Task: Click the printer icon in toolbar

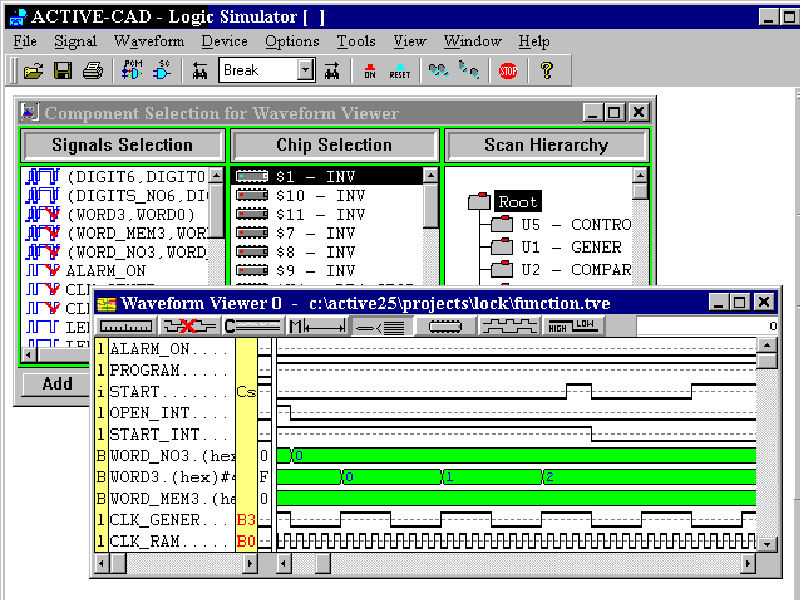Action: coord(93,70)
